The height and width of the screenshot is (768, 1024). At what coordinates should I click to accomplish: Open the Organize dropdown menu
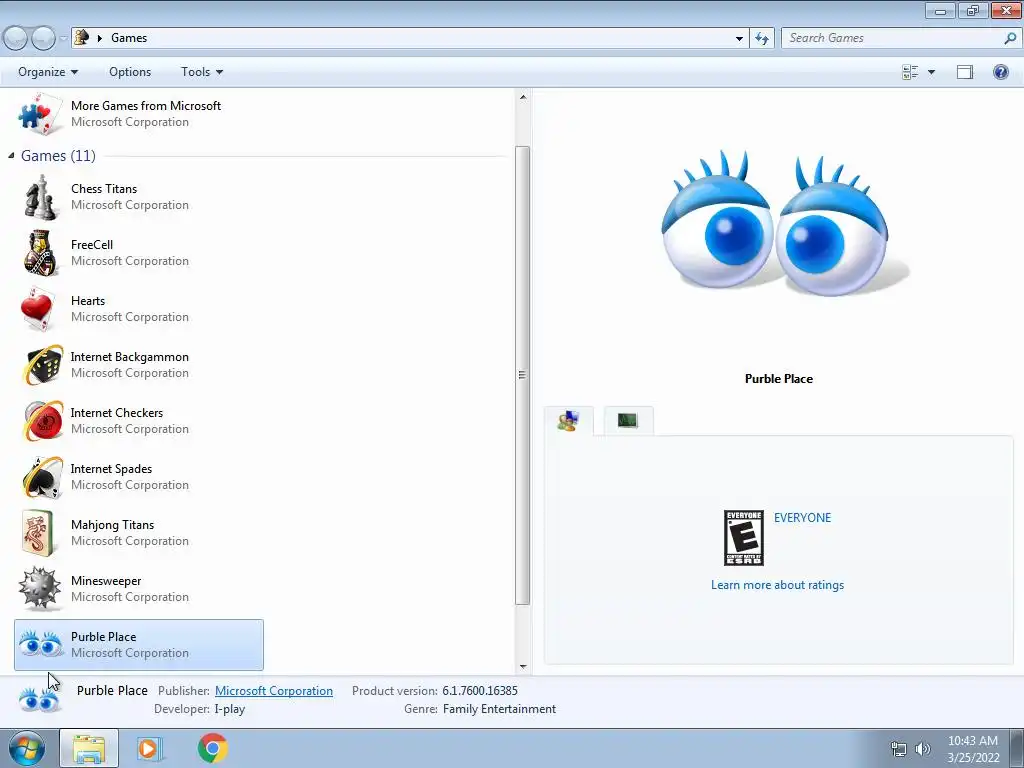pyautogui.click(x=48, y=72)
